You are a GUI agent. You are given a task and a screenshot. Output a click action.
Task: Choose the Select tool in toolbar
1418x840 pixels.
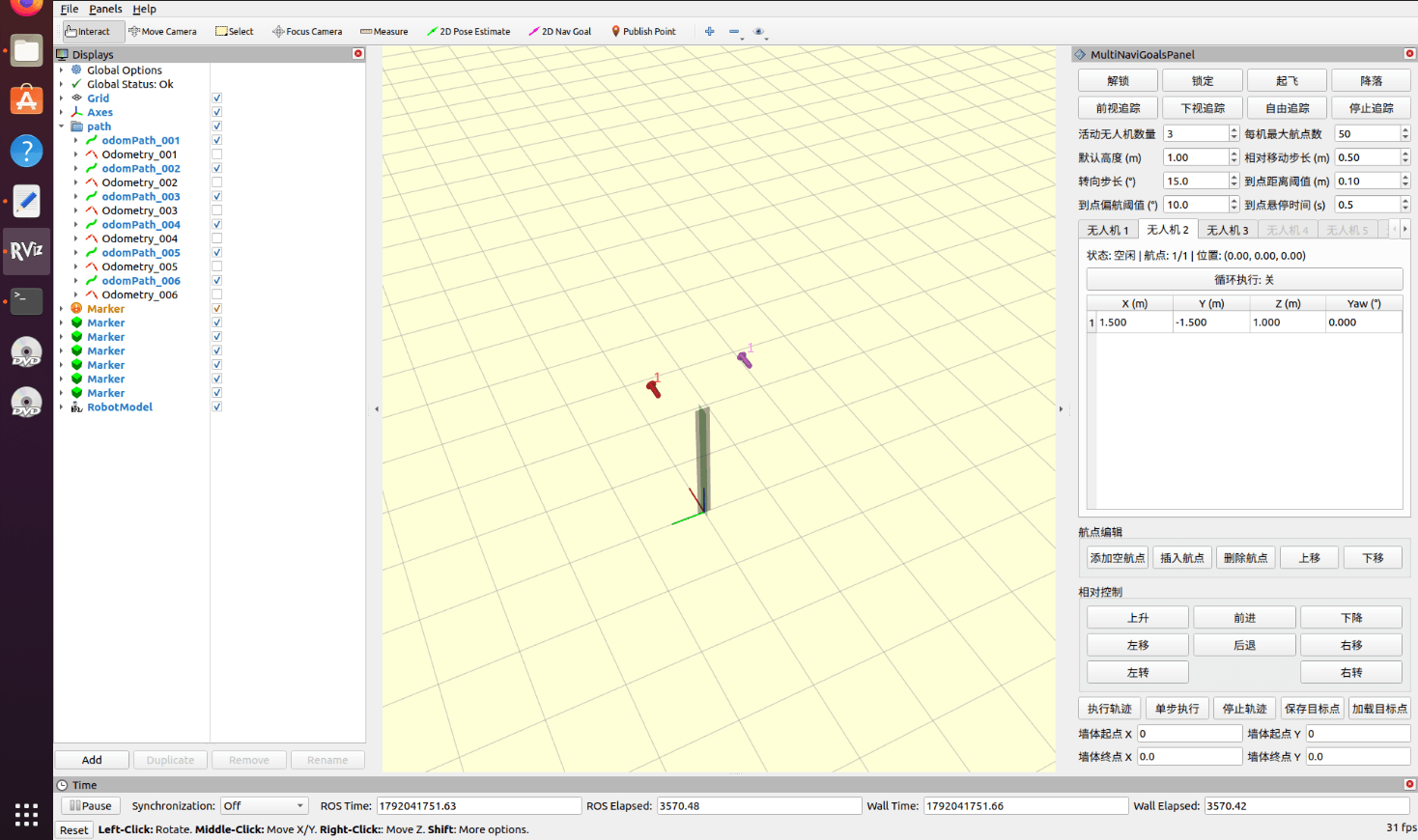235,32
